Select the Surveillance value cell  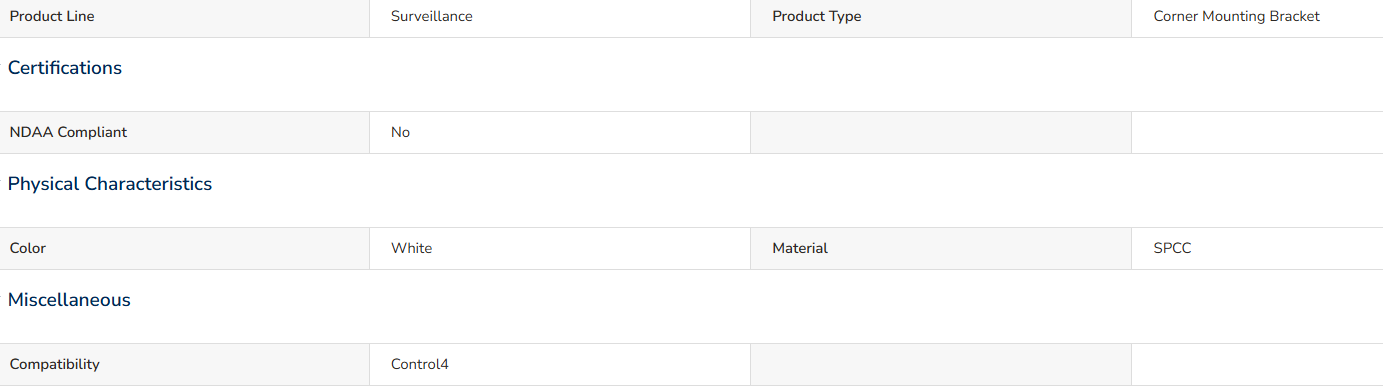pyautogui.click(x=560, y=18)
